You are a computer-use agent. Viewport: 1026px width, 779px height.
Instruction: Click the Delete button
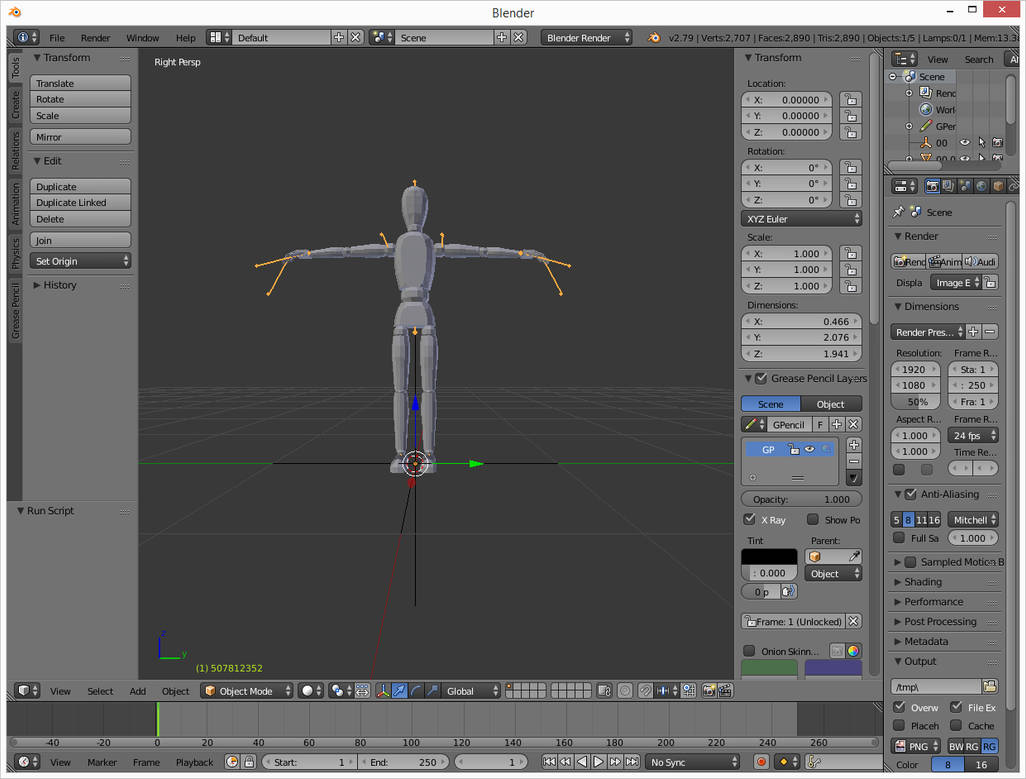click(x=80, y=218)
